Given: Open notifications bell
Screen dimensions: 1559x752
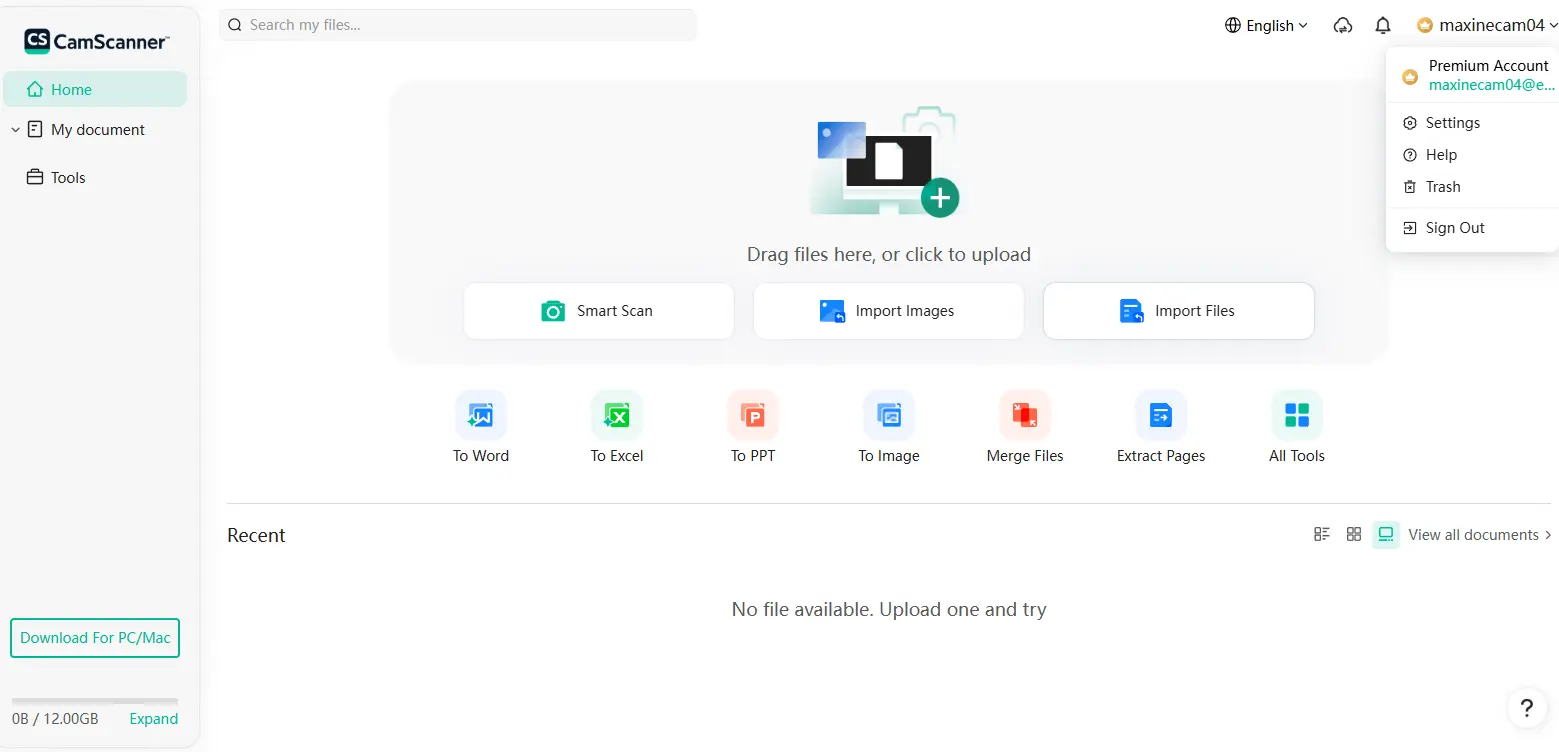Looking at the screenshot, I should (1383, 26).
